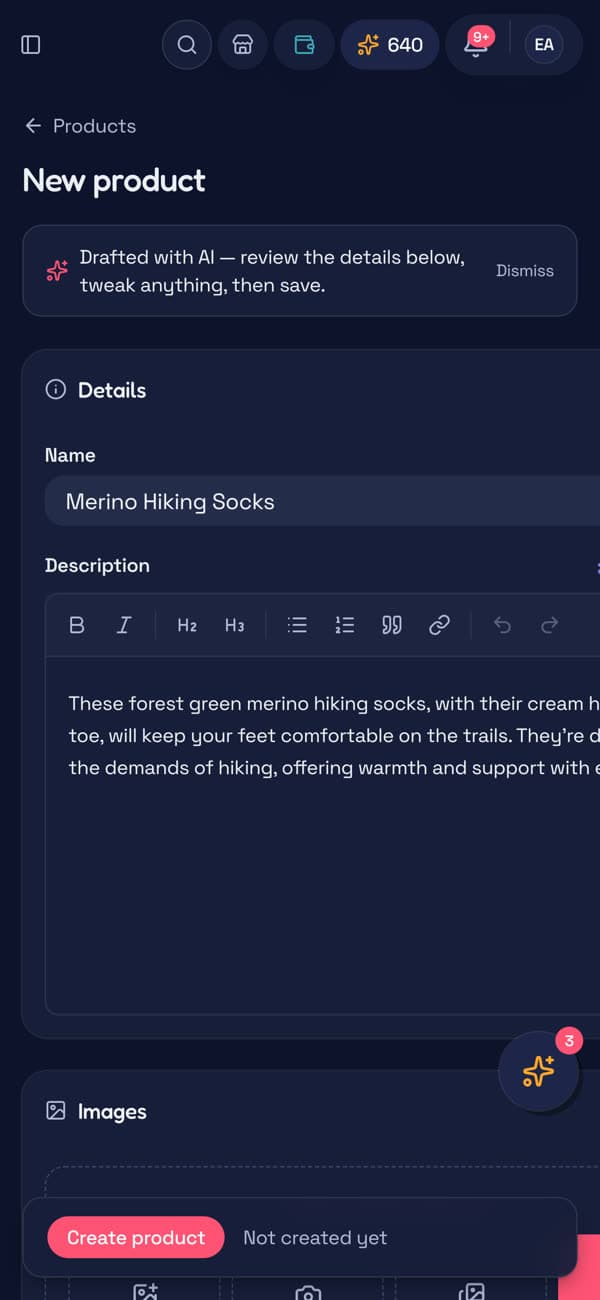The image size is (600, 1300).
Task: Insert a link in the description
Action: pyautogui.click(x=439, y=625)
